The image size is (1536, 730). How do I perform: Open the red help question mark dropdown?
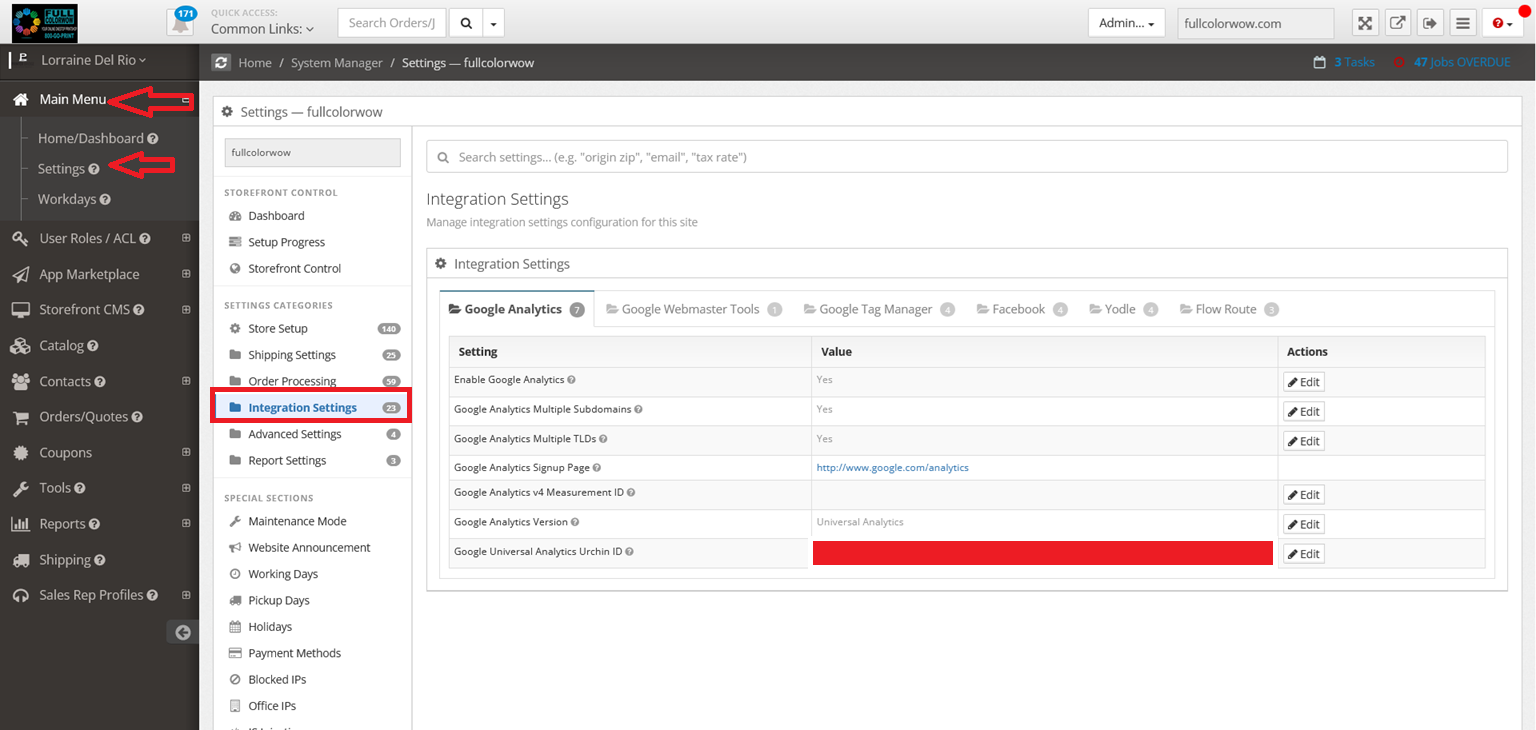click(x=1503, y=23)
